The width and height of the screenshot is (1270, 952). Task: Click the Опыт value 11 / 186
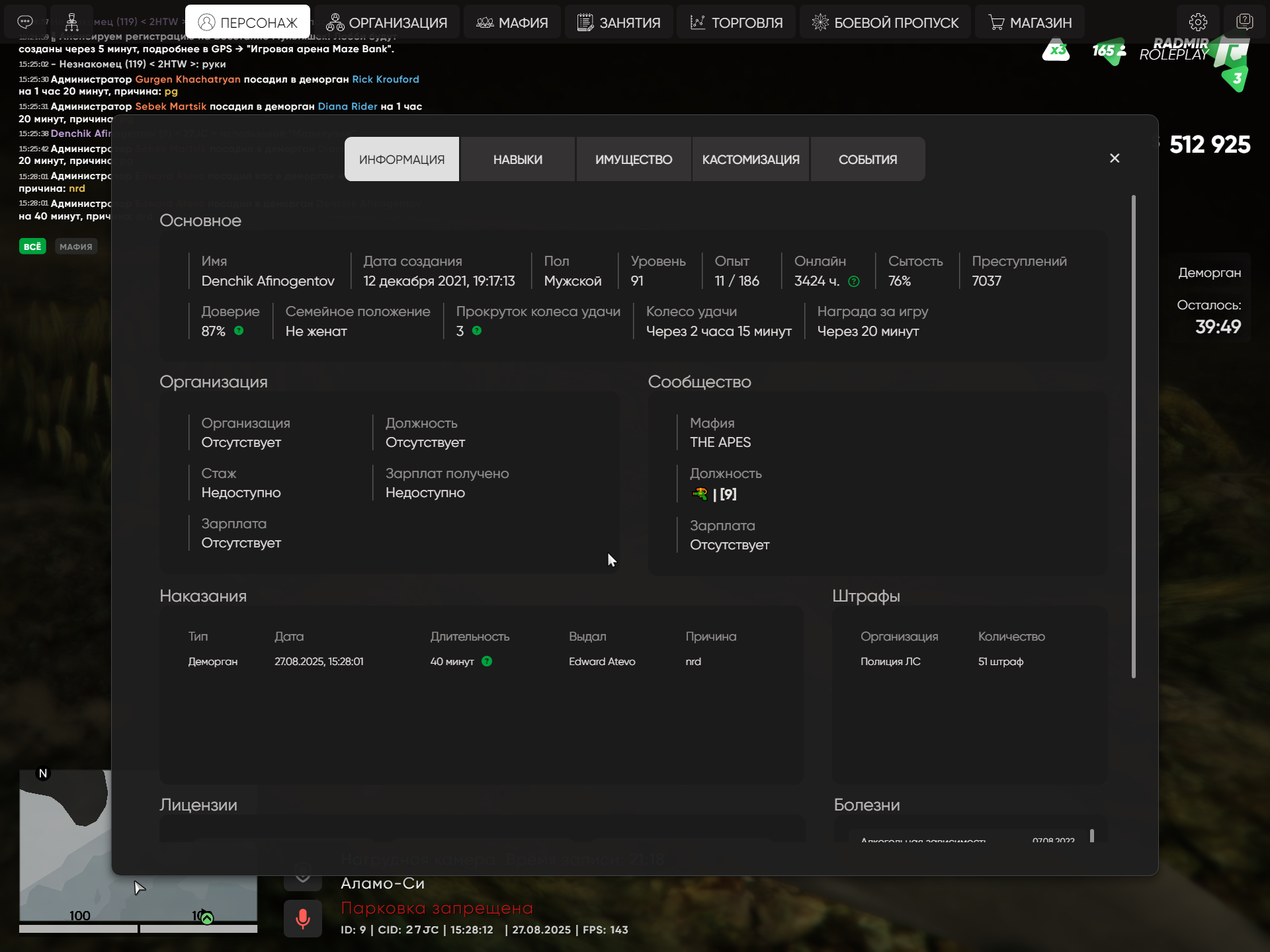tap(737, 281)
